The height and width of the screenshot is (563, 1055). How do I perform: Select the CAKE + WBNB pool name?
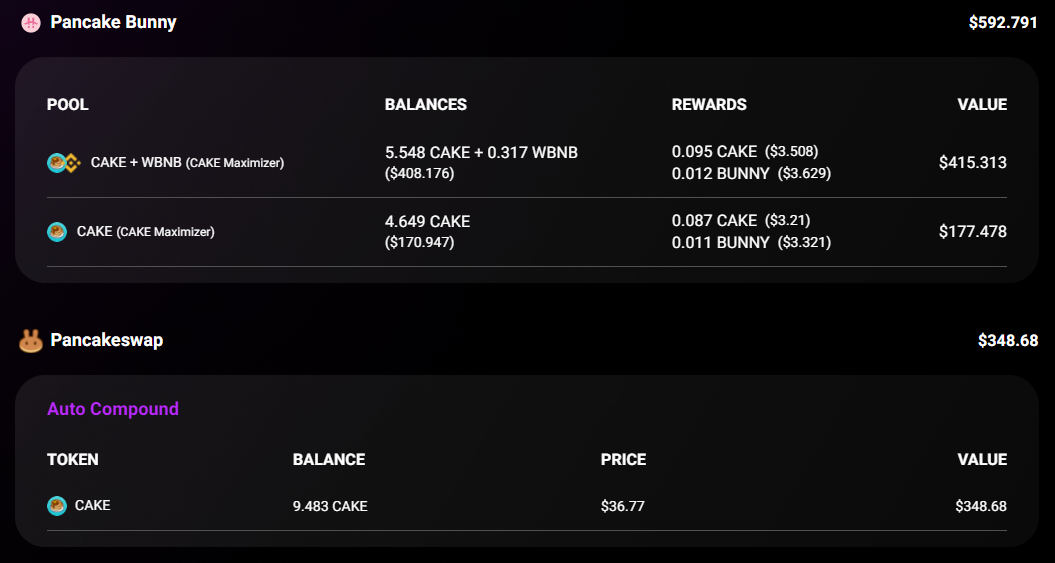coord(188,163)
